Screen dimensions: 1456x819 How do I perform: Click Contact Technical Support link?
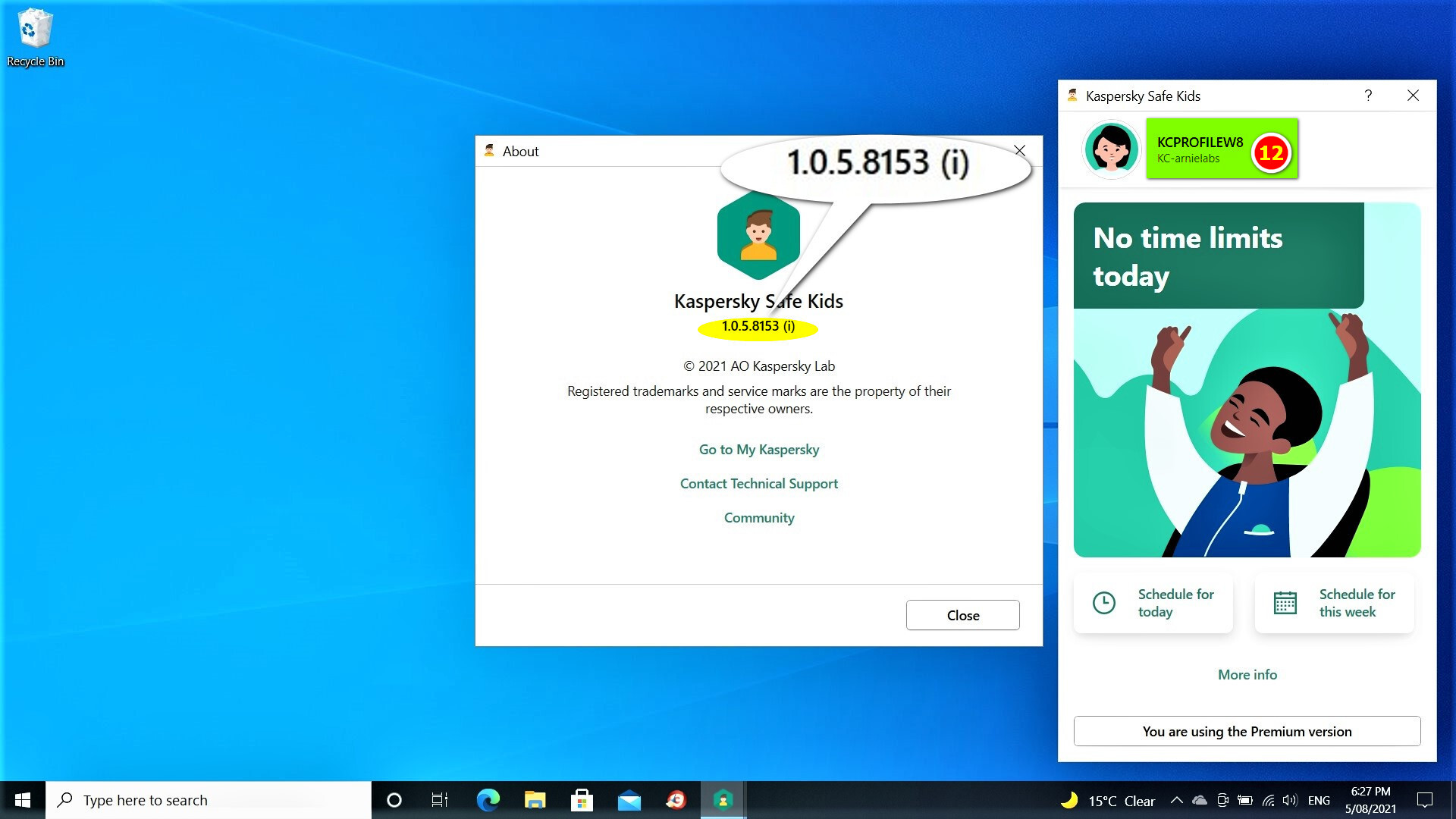coord(758,484)
